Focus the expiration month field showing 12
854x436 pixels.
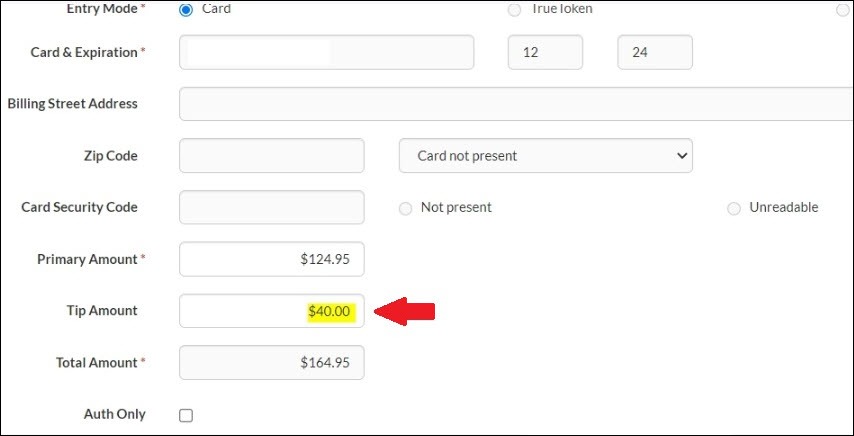545,53
